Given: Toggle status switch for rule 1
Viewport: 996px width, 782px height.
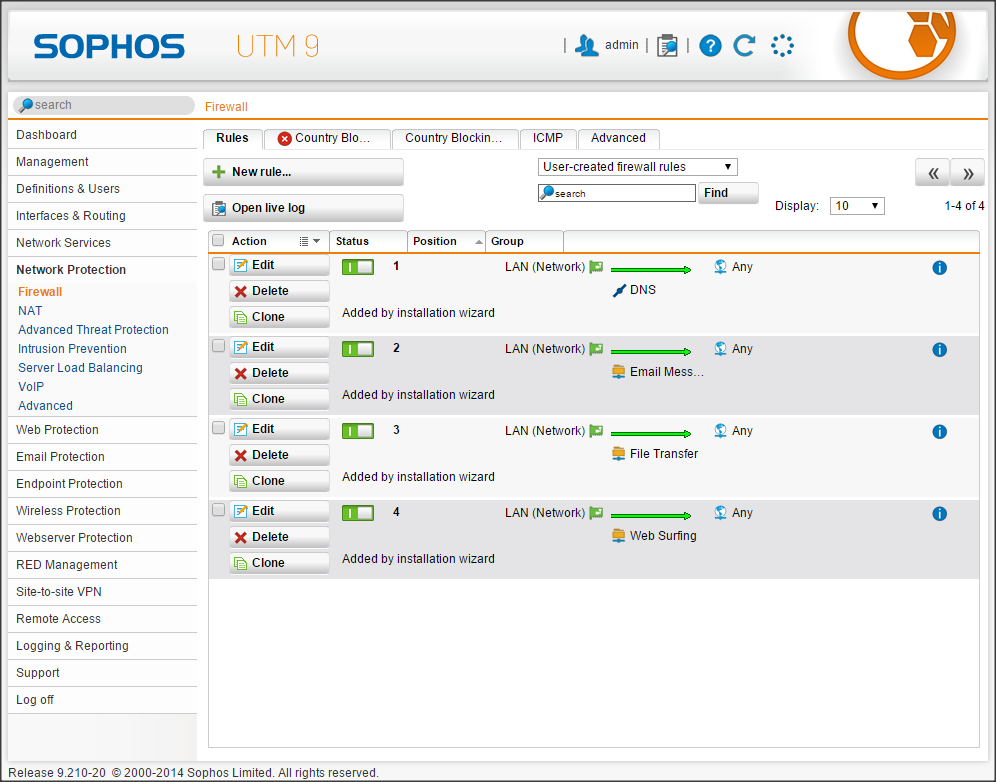Looking at the screenshot, I should pyautogui.click(x=357, y=267).
